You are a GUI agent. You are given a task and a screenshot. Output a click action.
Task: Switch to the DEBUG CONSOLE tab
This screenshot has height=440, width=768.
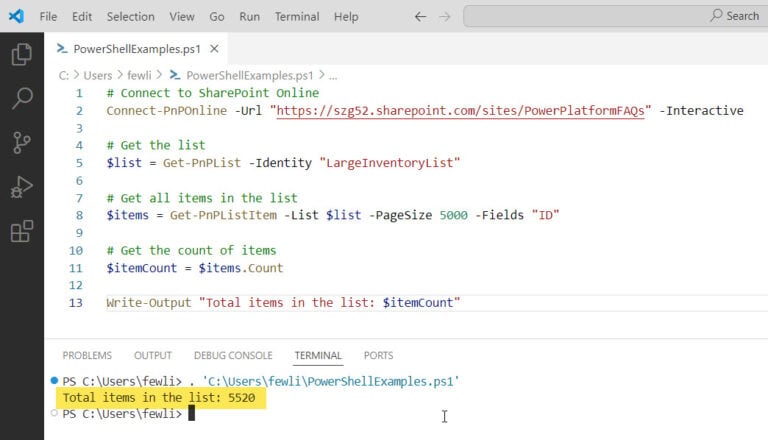(x=233, y=355)
